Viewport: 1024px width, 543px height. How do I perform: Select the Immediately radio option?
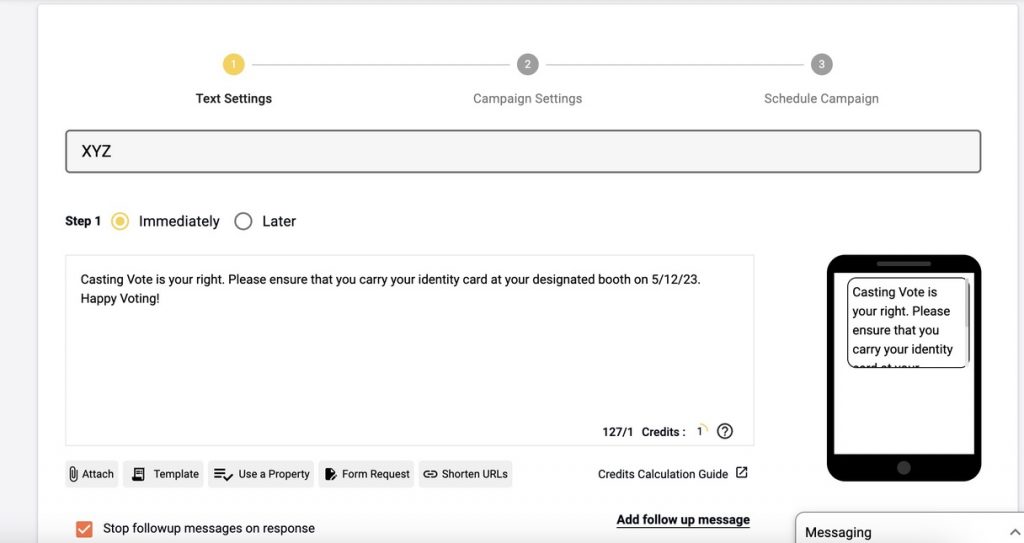(x=120, y=221)
